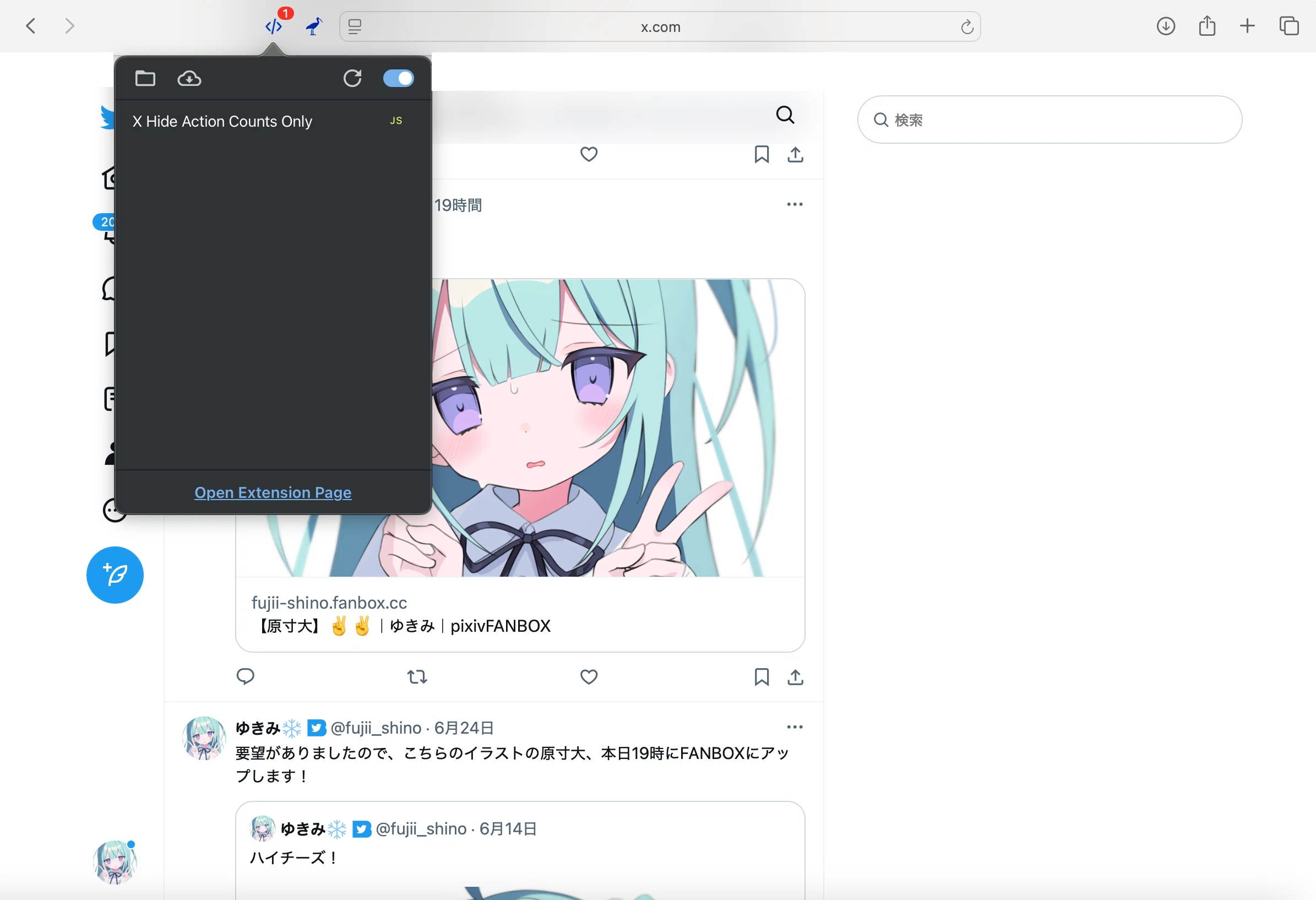Open the 19時間 timestamp
The width and height of the screenshot is (1316, 900).
coord(458,205)
